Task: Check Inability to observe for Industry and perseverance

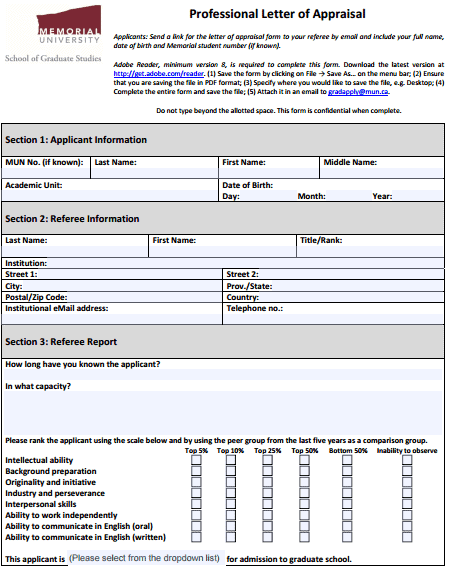Action: pos(407,493)
